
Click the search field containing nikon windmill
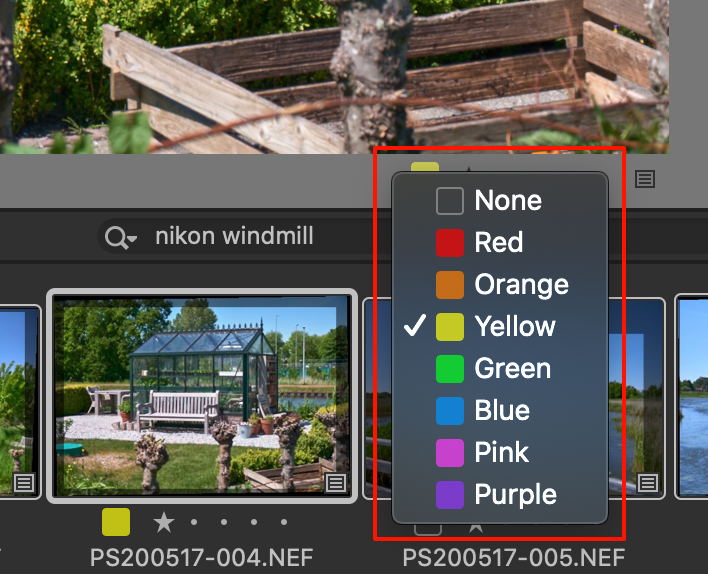click(x=244, y=236)
